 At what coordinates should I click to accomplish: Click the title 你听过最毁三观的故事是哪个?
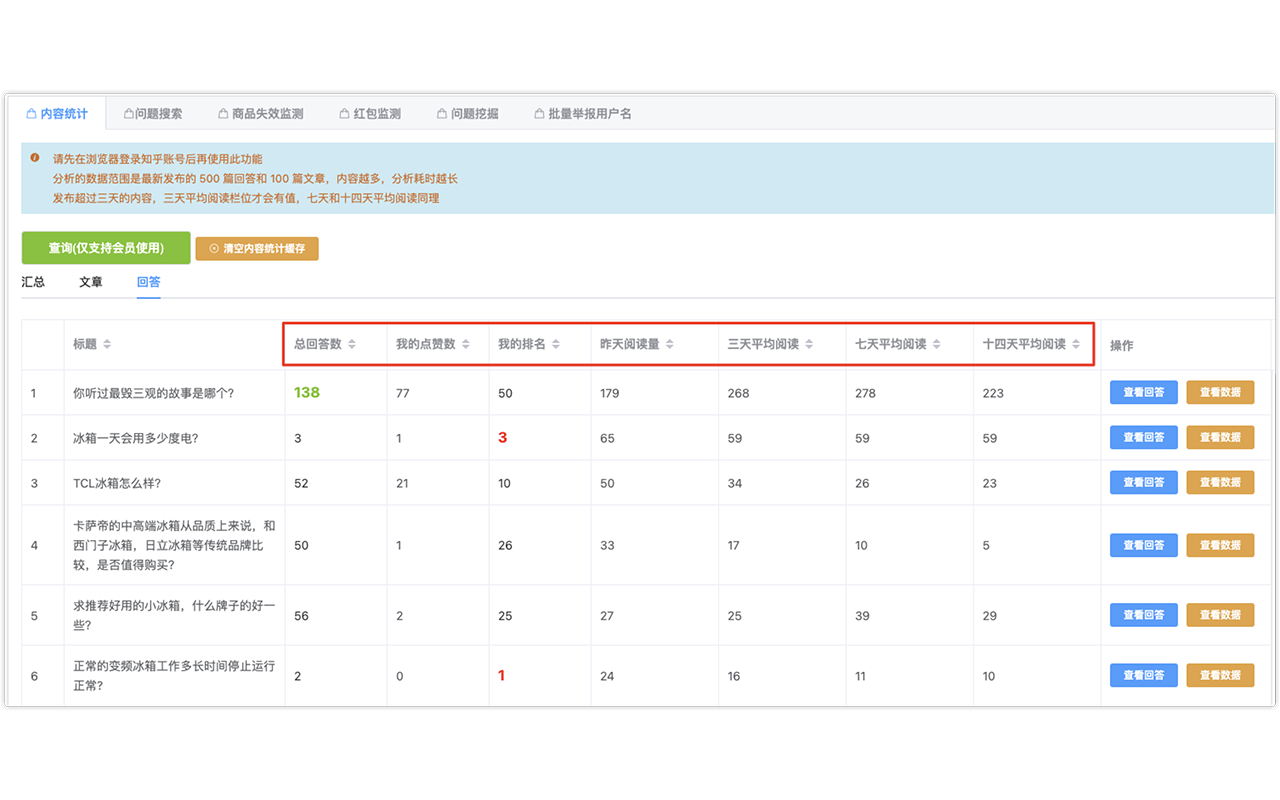pos(153,393)
